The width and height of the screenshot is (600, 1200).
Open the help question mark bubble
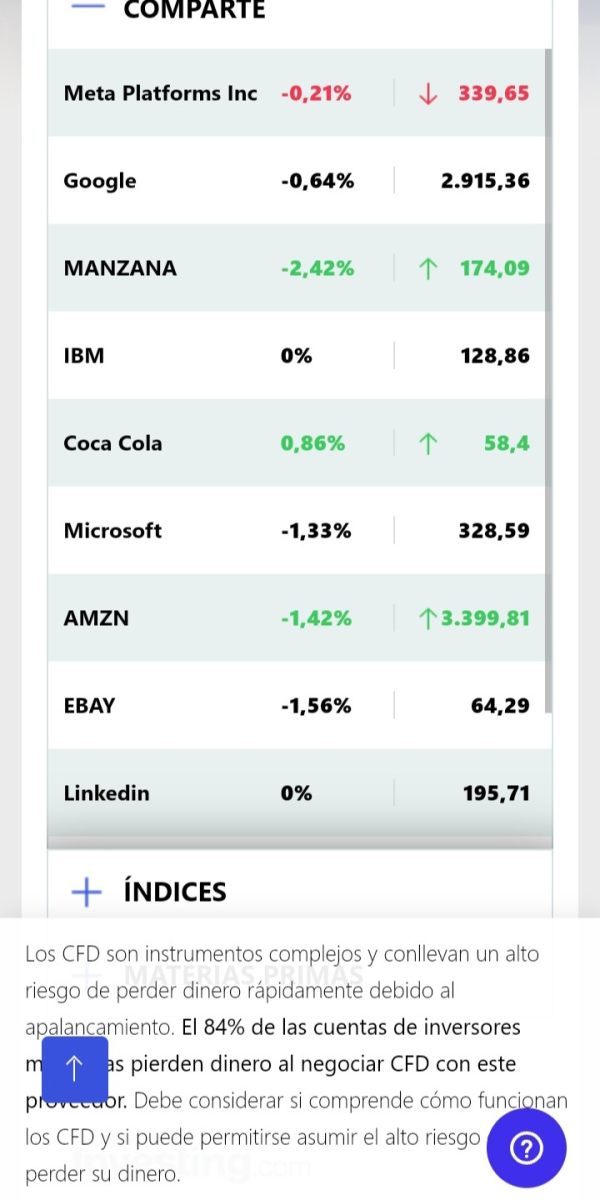tap(526, 1148)
